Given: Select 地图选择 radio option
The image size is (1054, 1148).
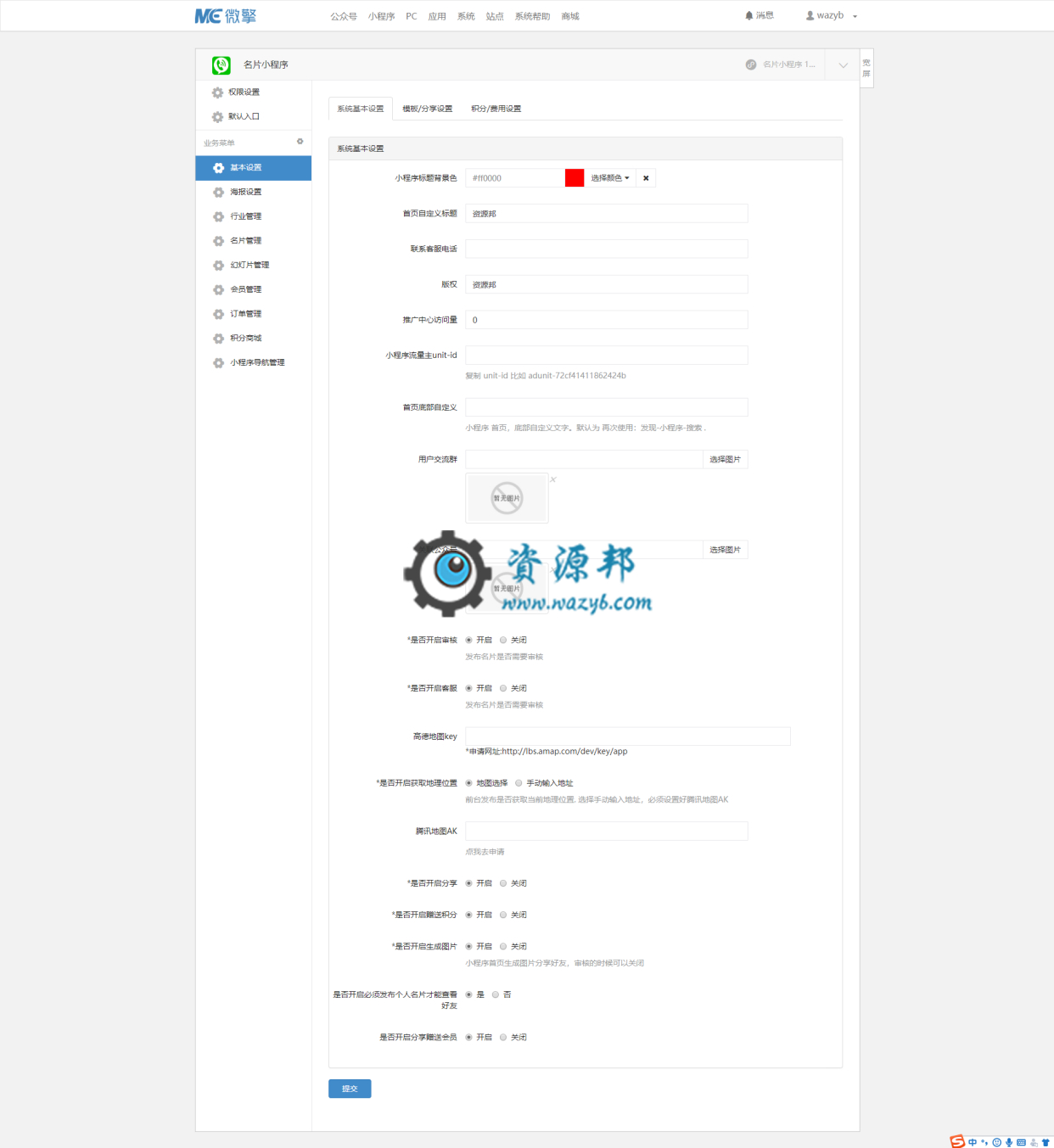Looking at the screenshot, I should pos(468,784).
